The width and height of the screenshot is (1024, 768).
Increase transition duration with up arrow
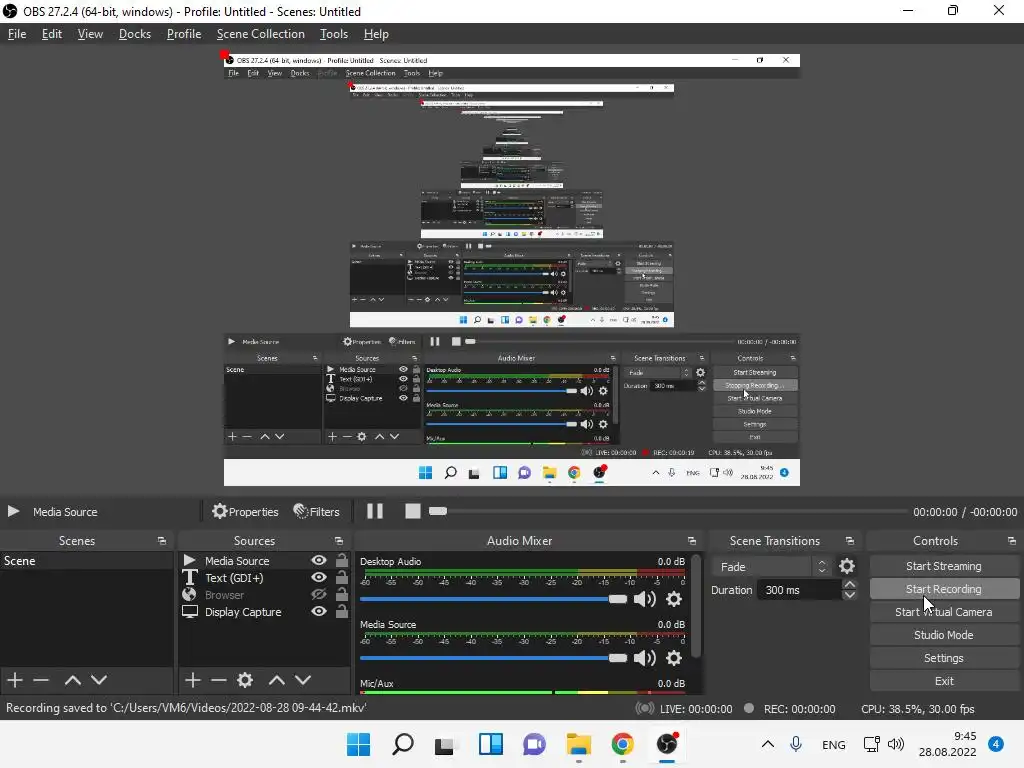pyautogui.click(x=850, y=584)
